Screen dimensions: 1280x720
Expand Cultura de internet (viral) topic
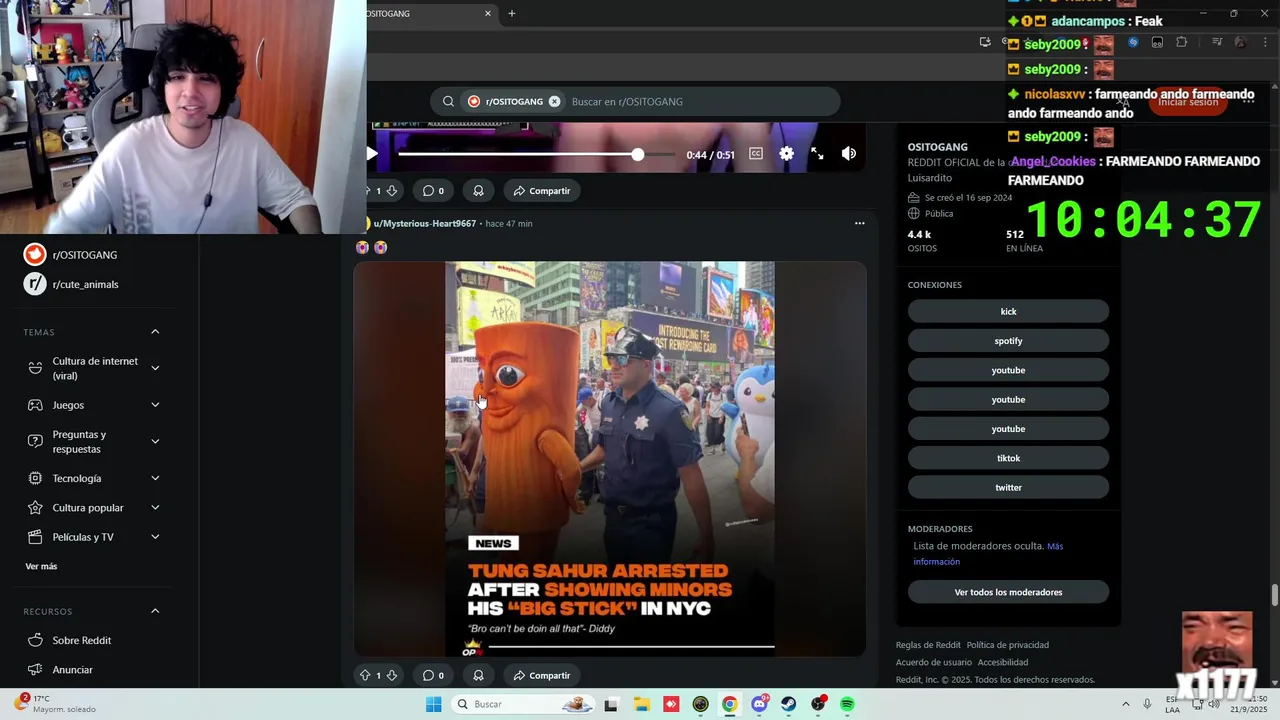155,368
